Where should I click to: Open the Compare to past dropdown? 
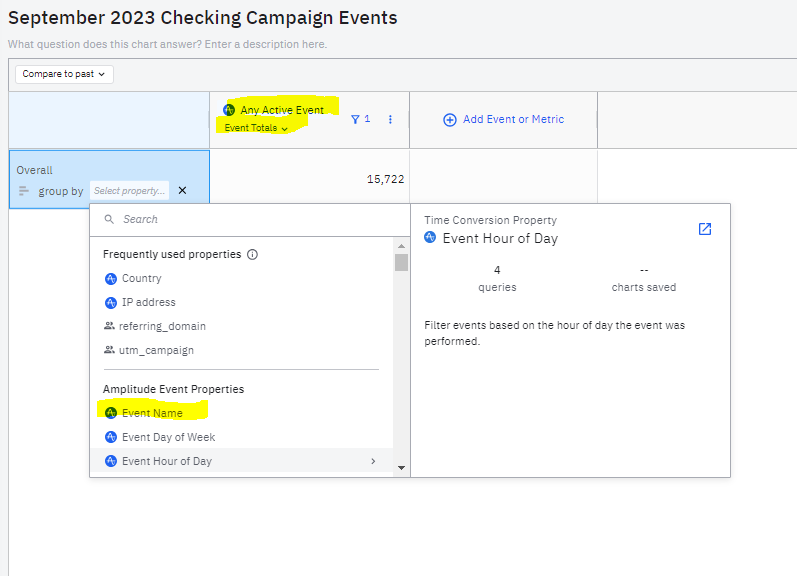pos(64,74)
